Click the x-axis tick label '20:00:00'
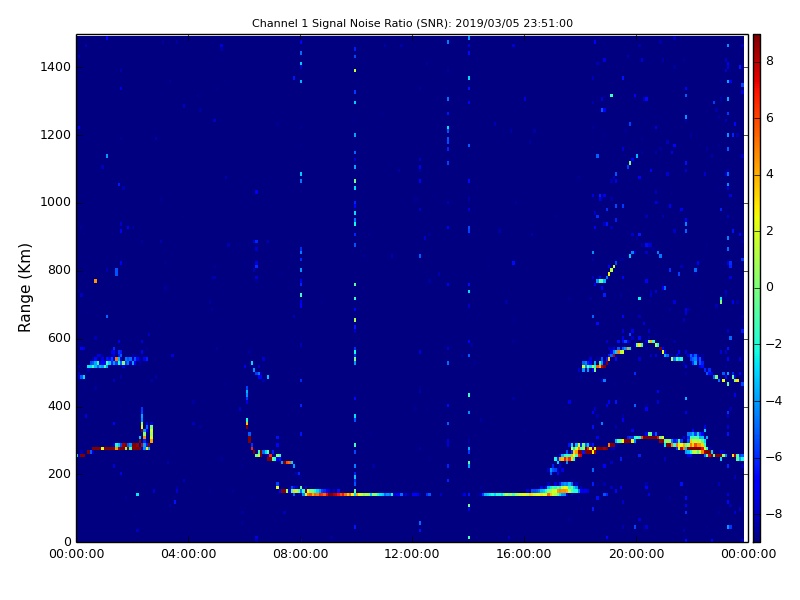Image resolution: width=800 pixels, height=600 pixels. (x=636, y=554)
